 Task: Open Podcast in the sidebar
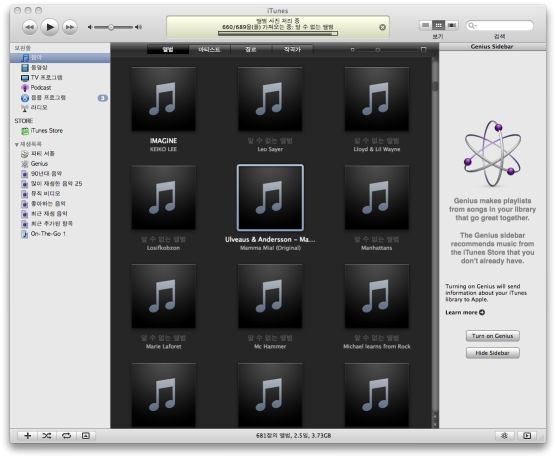click(x=60, y=88)
